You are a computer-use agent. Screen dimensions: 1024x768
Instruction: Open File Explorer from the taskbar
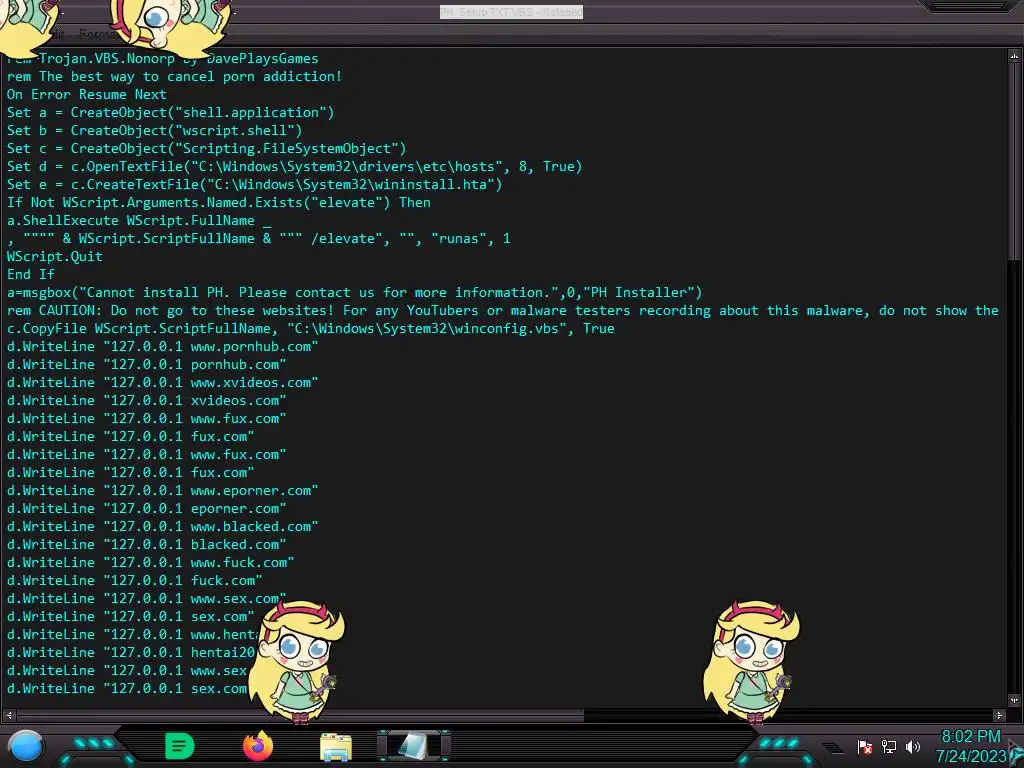point(336,747)
